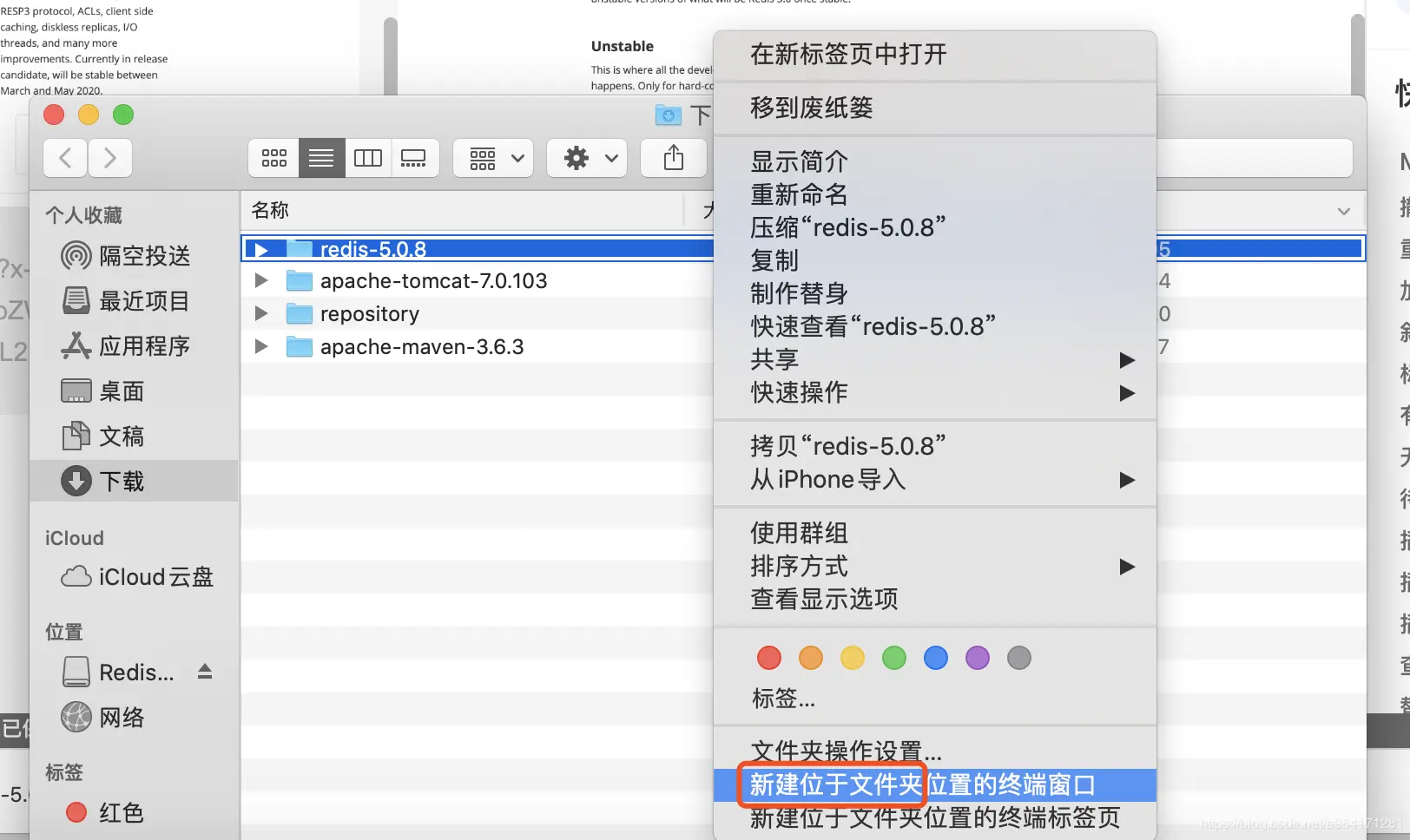Screen dimensions: 1410x840
Task: Click the column header sort chevron at right
Action: [x=1344, y=212]
